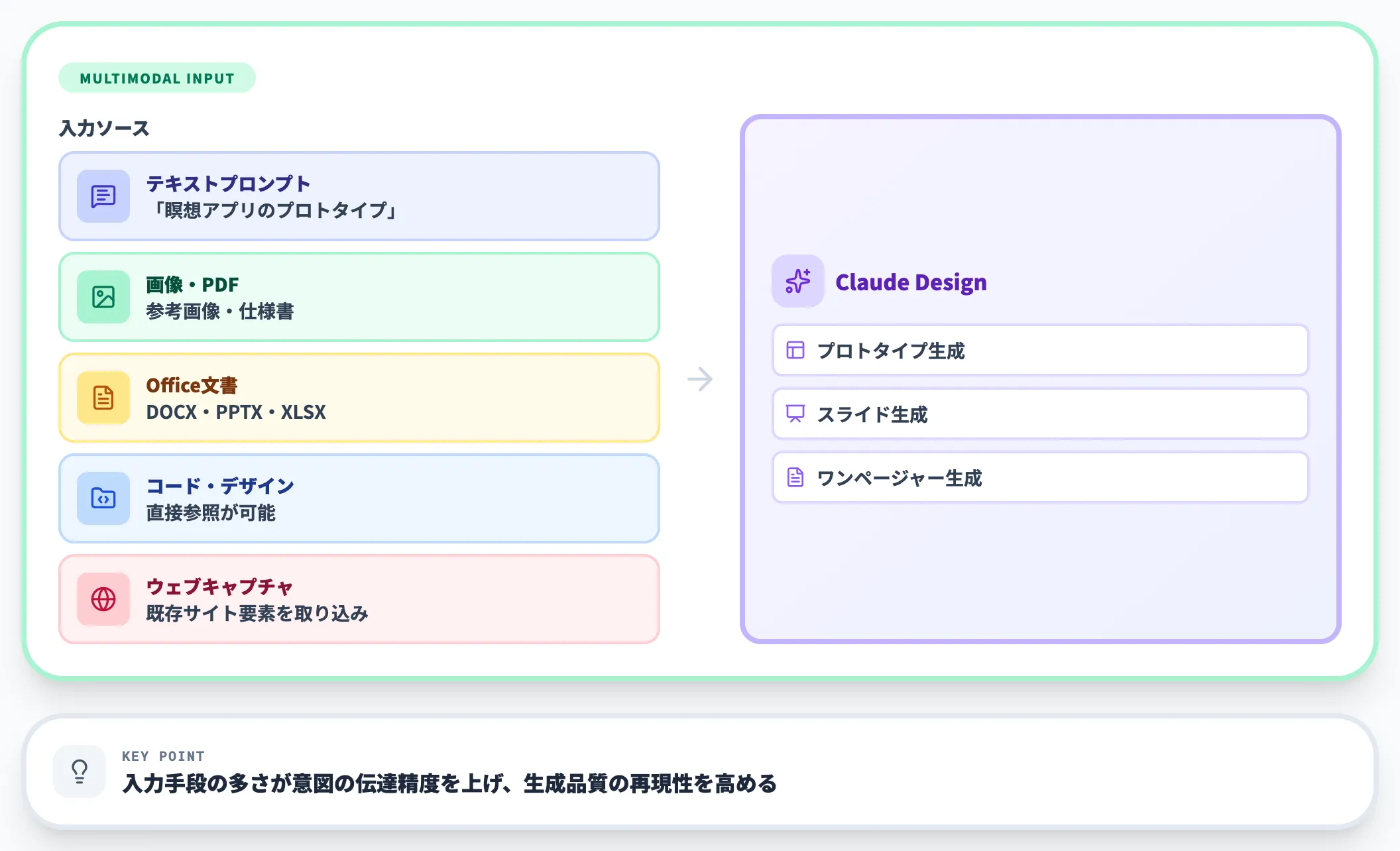Click the presentation screen icon beside スライド生成
Screen dimensions: 1400x851
click(x=795, y=414)
